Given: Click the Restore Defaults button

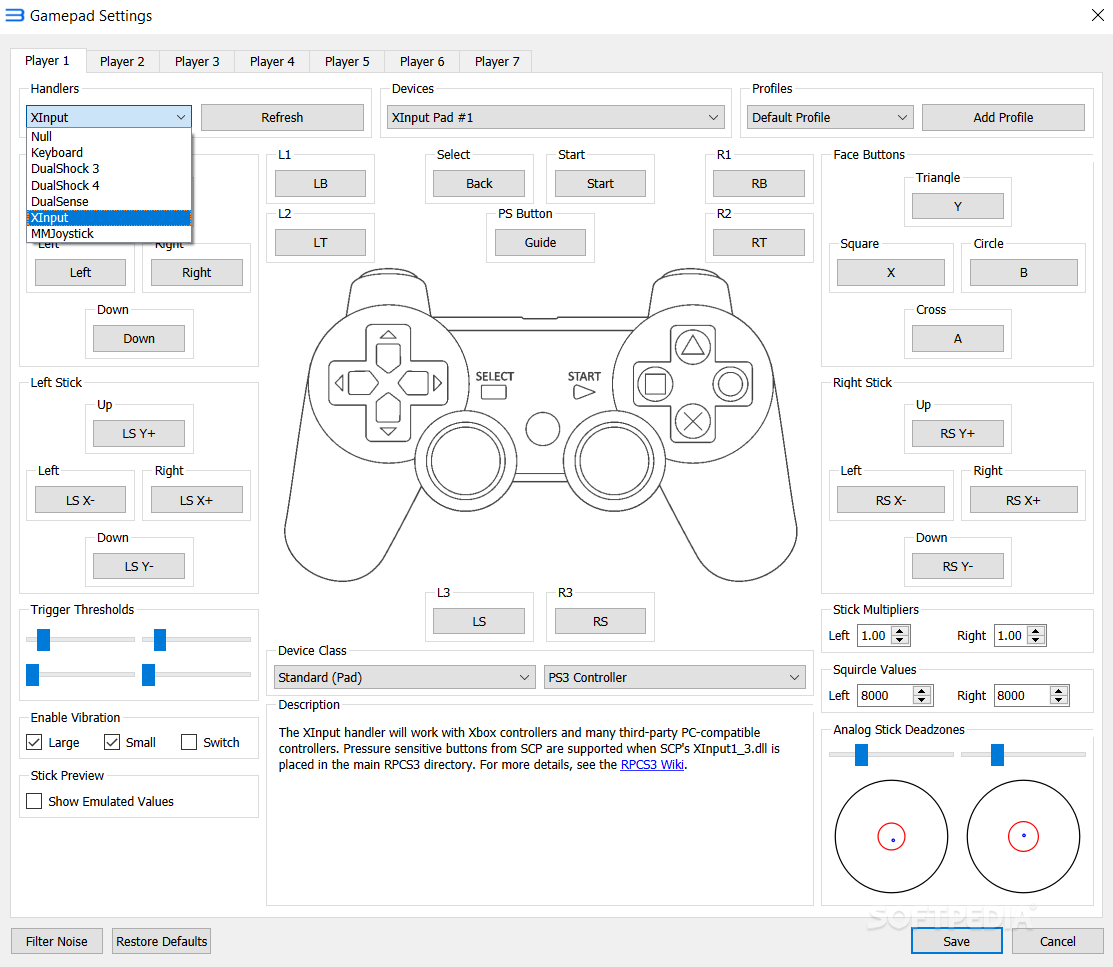Looking at the screenshot, I should point(162,941).
